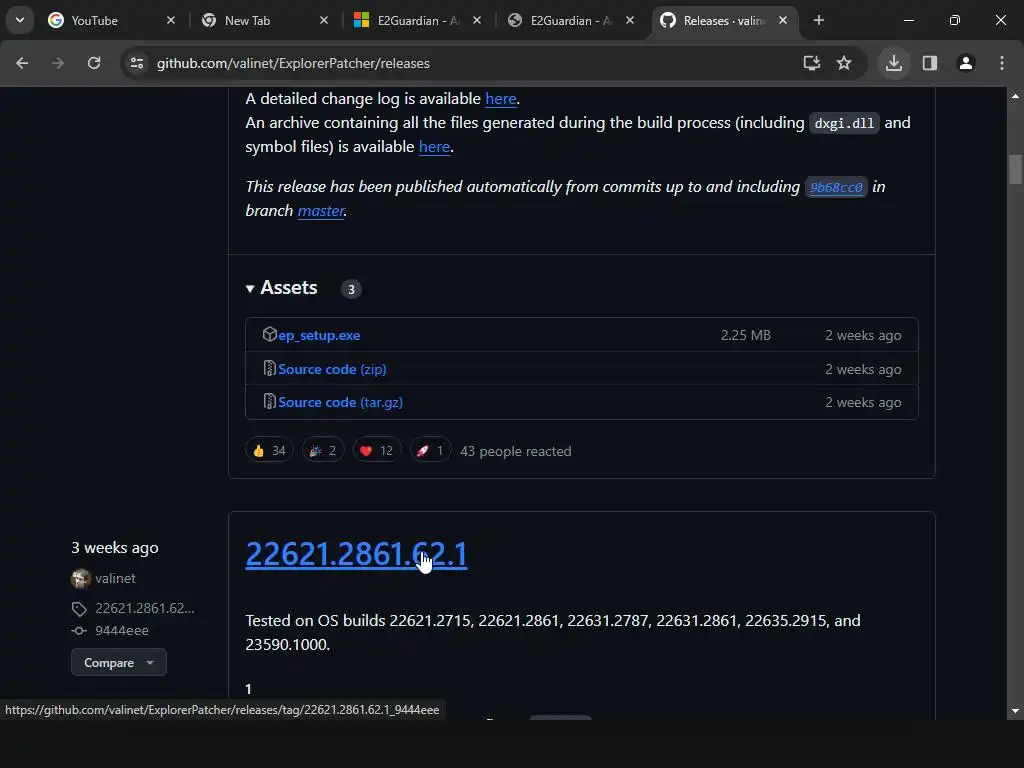Click the zip file icon beside Source code (zip)

269,368
